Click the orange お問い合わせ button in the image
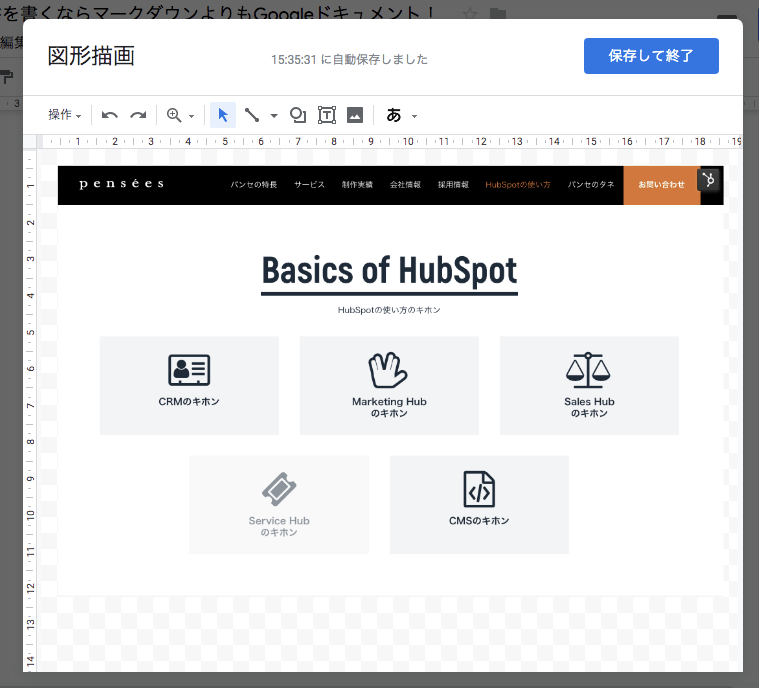The image size is (759, 688). (x=661, y=185)
